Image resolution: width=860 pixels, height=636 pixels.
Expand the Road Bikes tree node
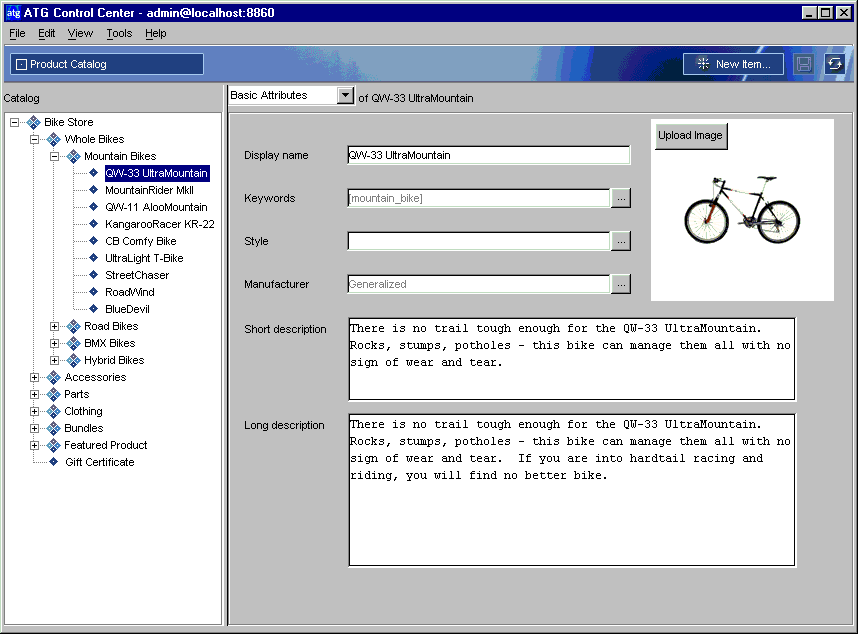click(x=54, y=326)
